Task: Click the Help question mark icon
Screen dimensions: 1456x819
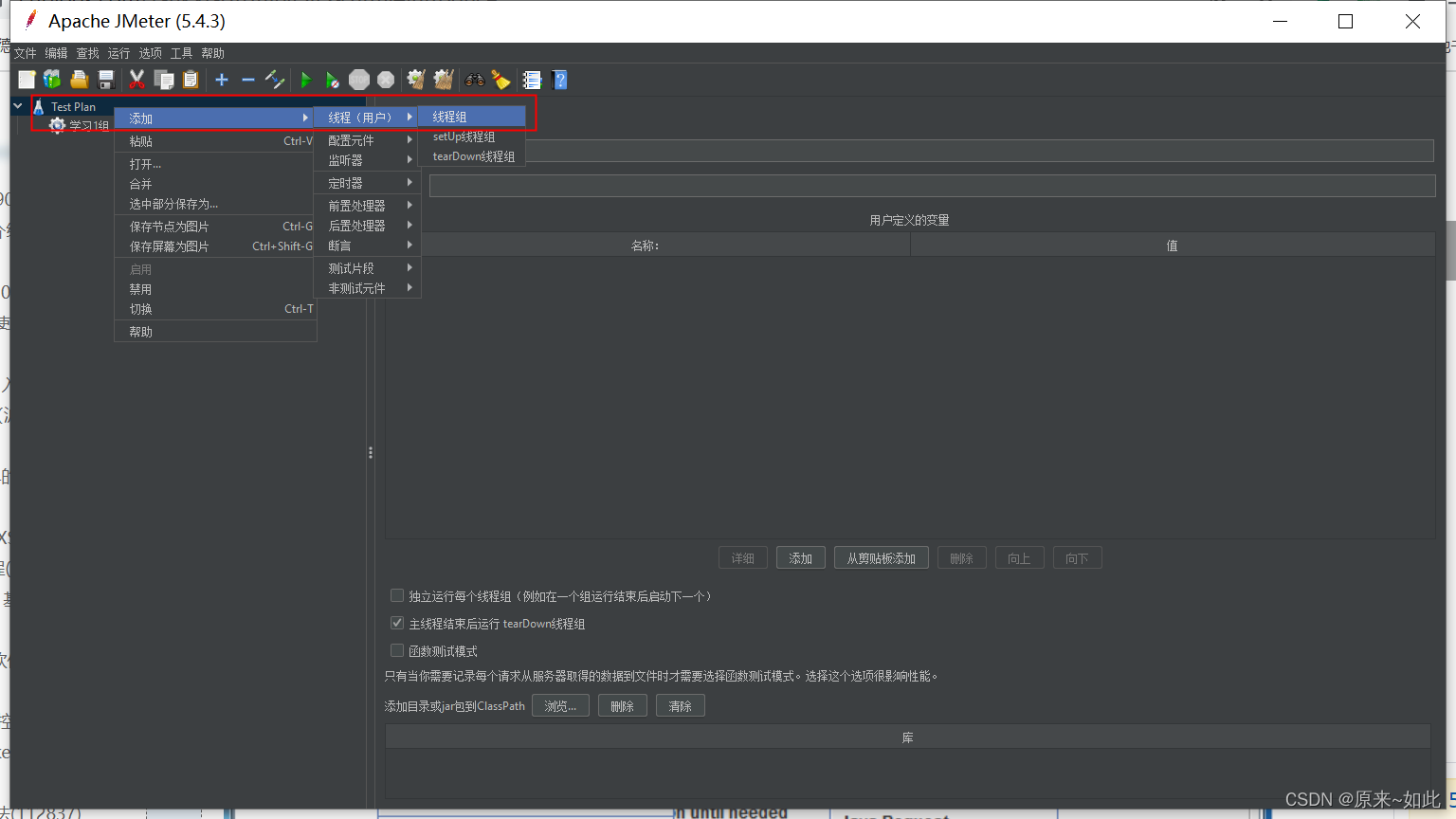Action: (x=559, y=80)
